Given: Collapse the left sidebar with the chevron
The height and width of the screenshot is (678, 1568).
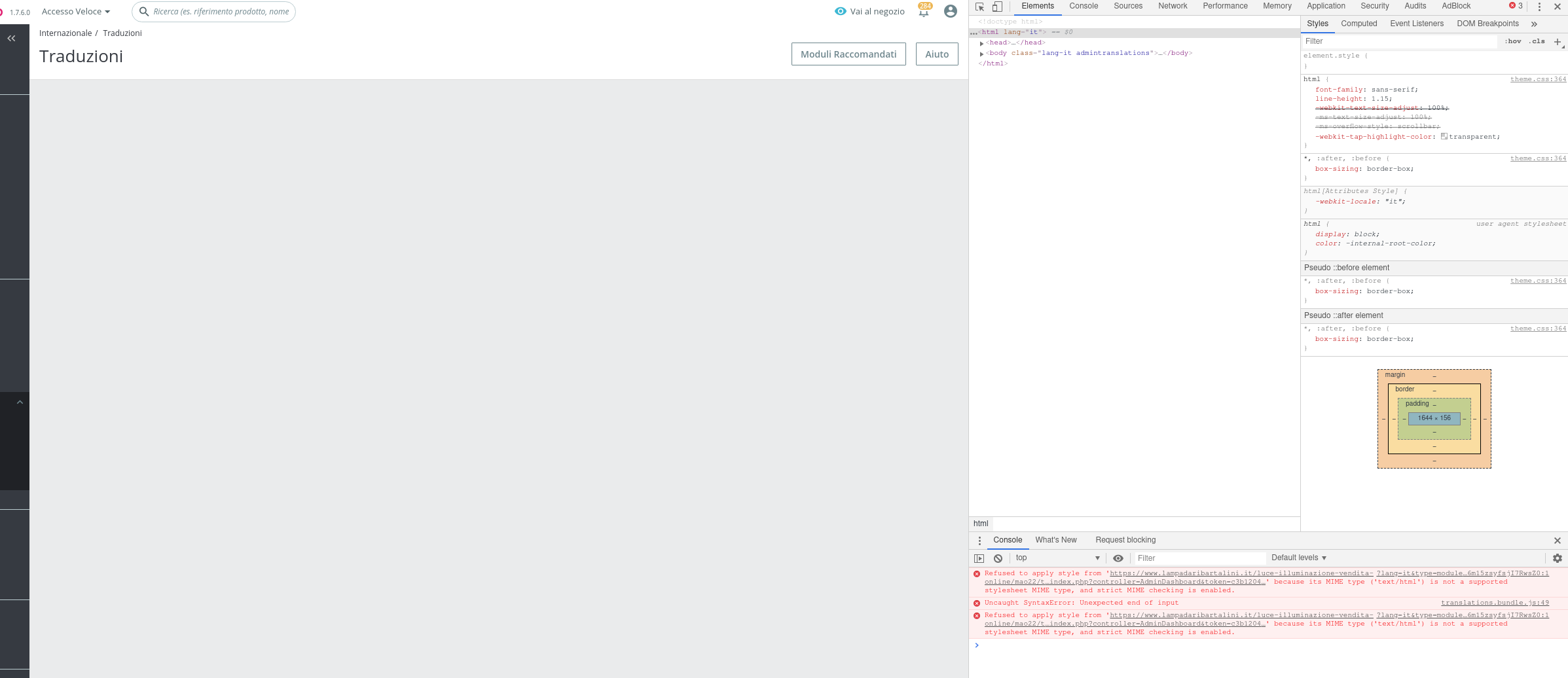Looking at the screenshot, I should 10,38.
